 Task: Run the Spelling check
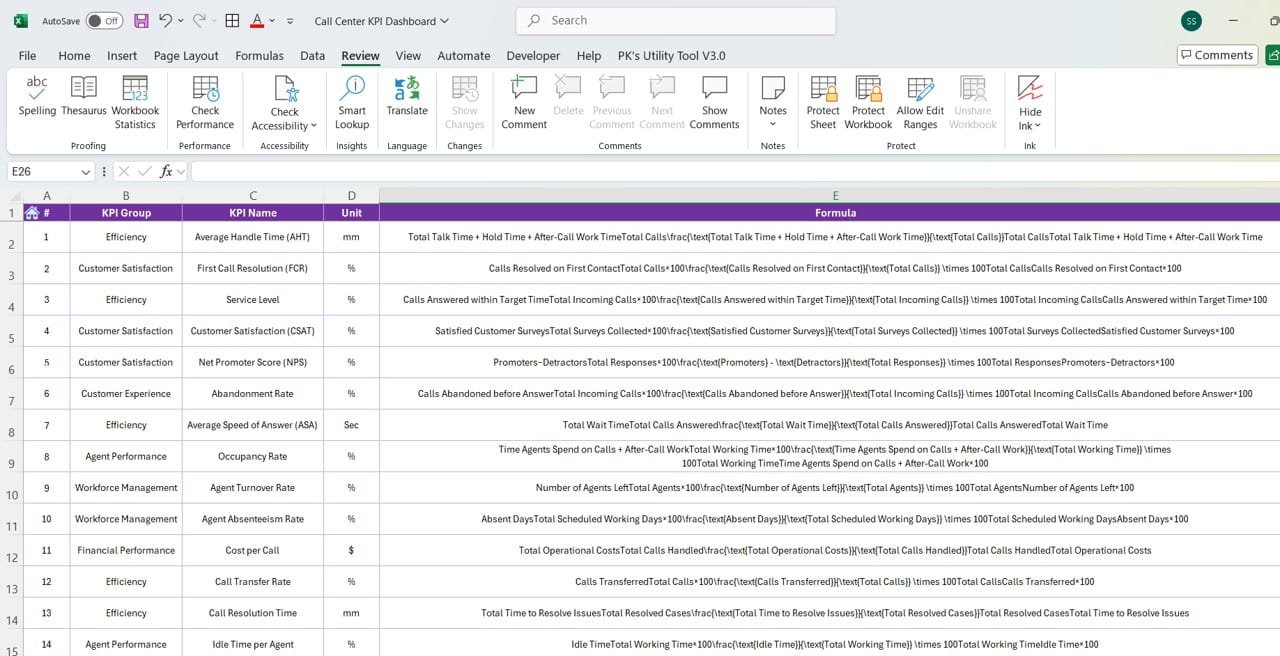tap(37, 98)
